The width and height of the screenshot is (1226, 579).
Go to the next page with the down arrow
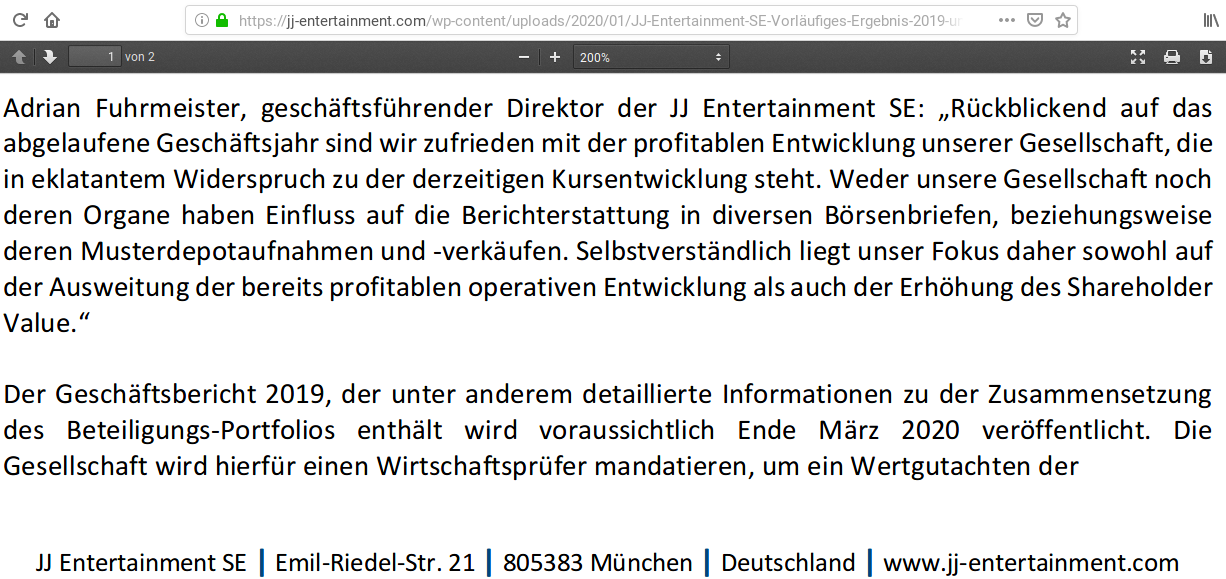pyautogui.click(x=49, y=57)
